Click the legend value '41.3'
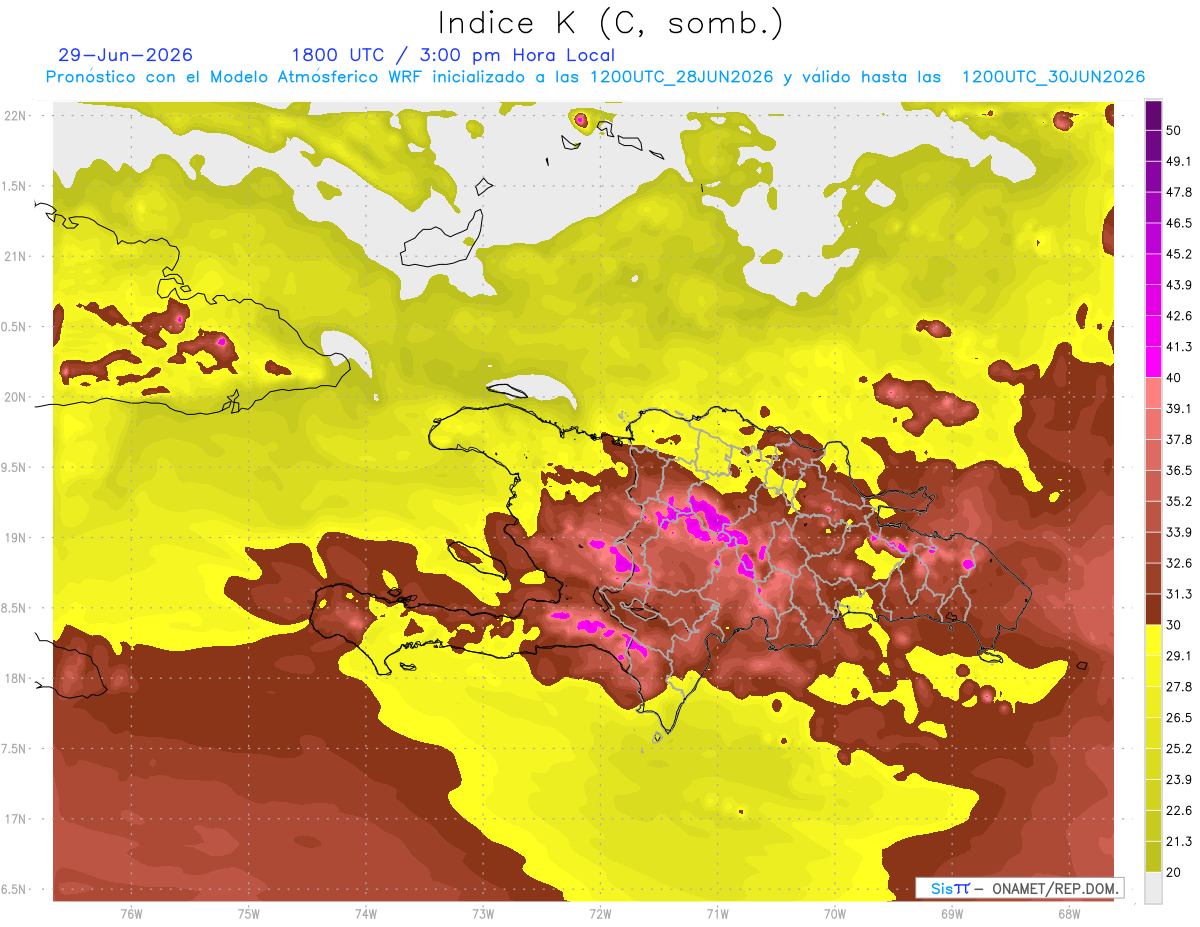 coord(1179,347)
